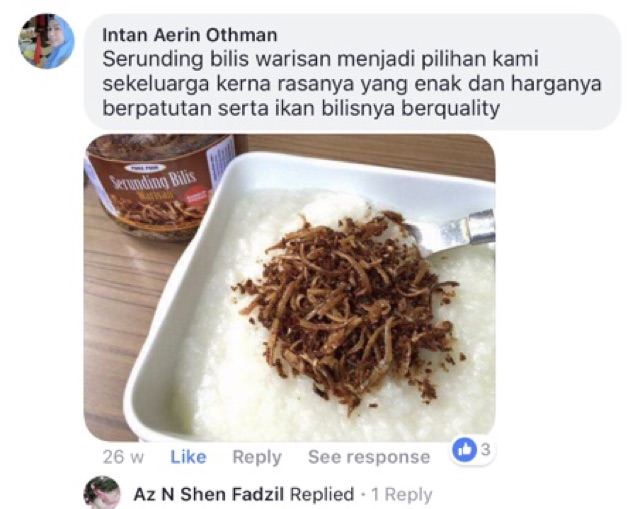View the reaction count of 3
640x509 pixels.
(x=485, y=449)
